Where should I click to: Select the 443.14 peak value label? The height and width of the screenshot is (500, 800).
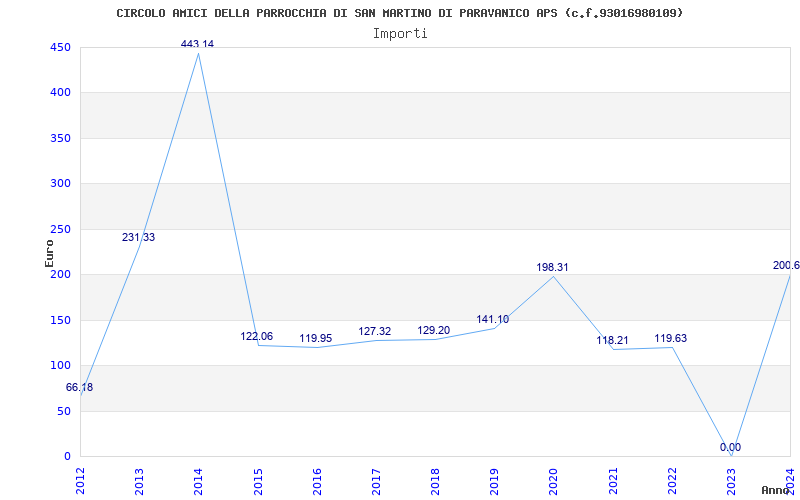pyautogui.click(x=197, y=44)
